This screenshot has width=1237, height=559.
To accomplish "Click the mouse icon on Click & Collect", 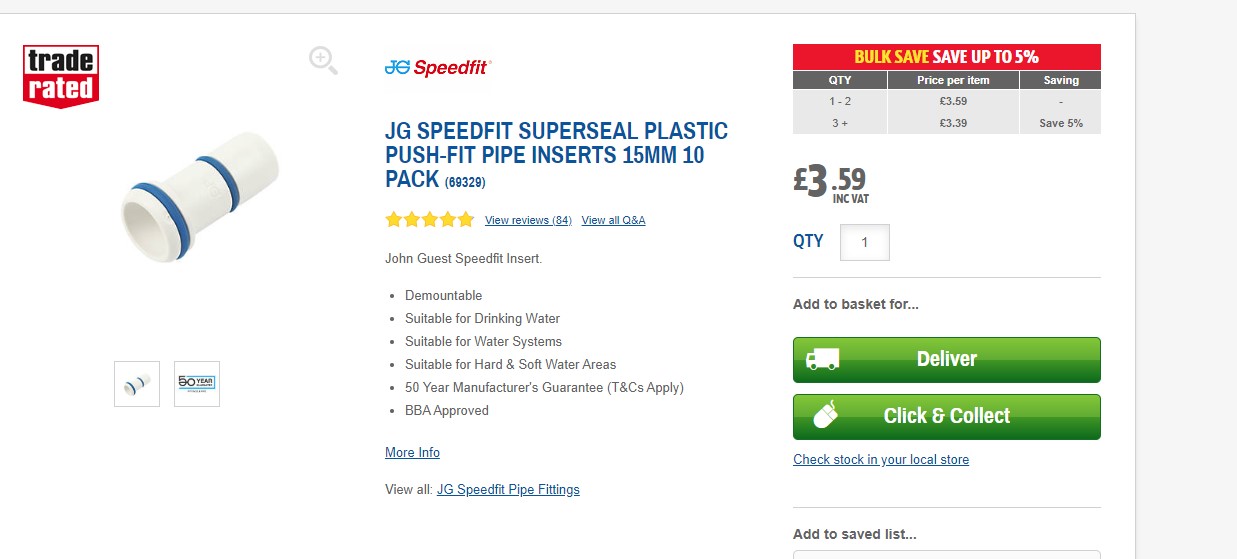I will pyautogui.click(x=825, y=416).
